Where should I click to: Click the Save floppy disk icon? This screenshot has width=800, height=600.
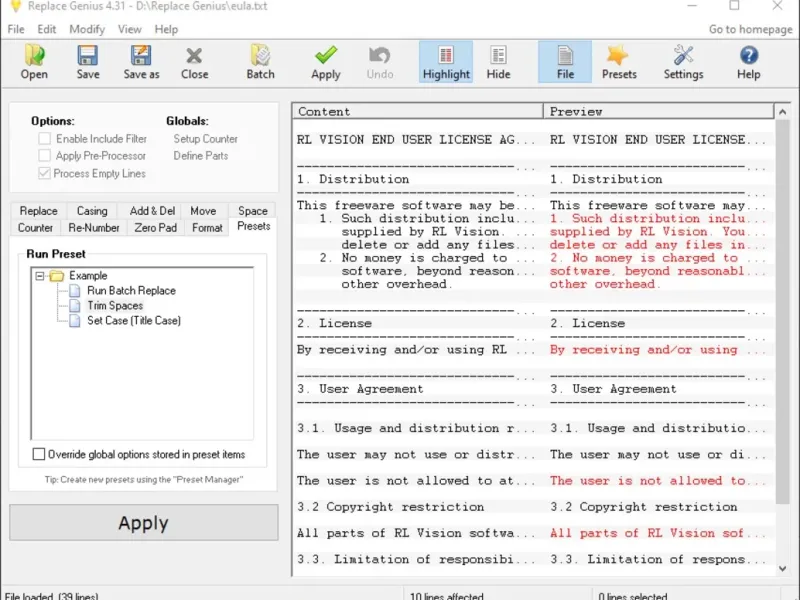pos(88,62)
